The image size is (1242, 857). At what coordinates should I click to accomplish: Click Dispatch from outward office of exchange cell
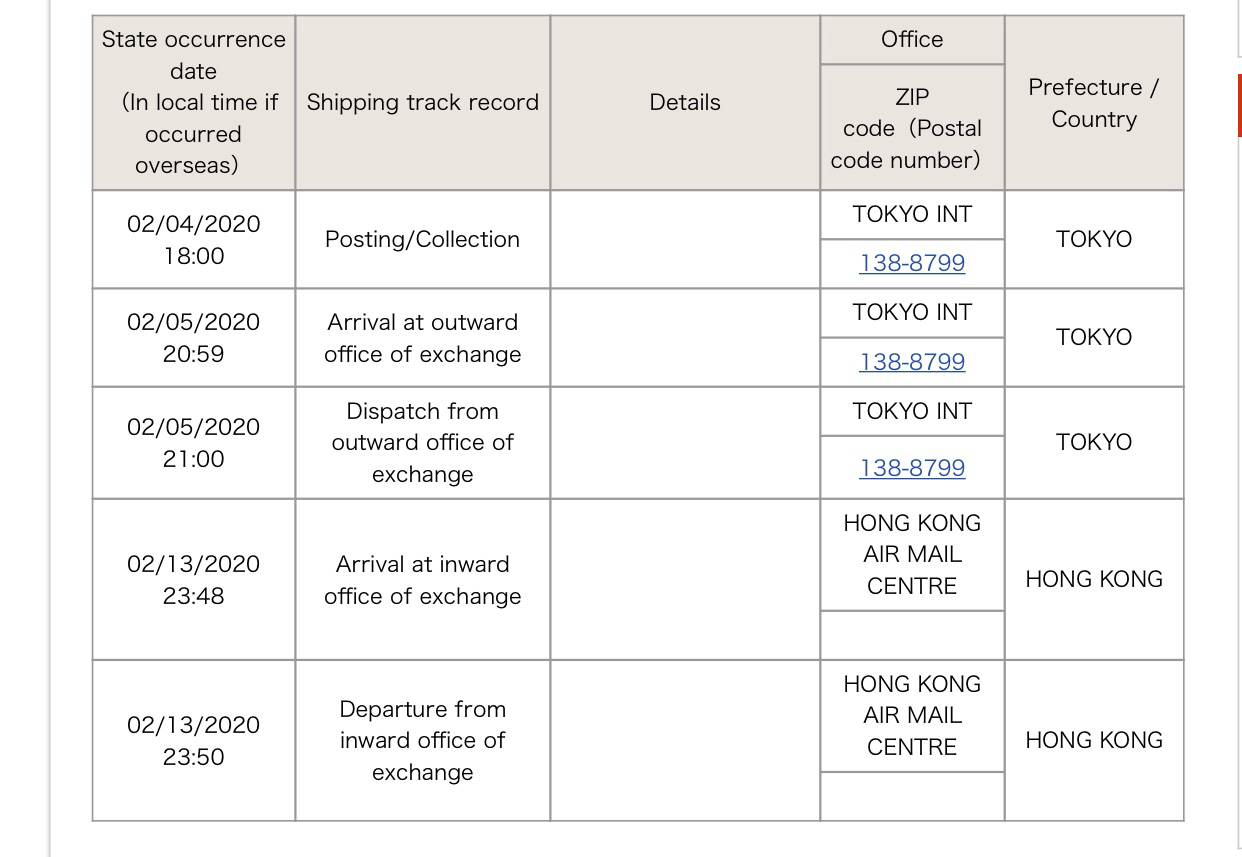pos(423,443)
